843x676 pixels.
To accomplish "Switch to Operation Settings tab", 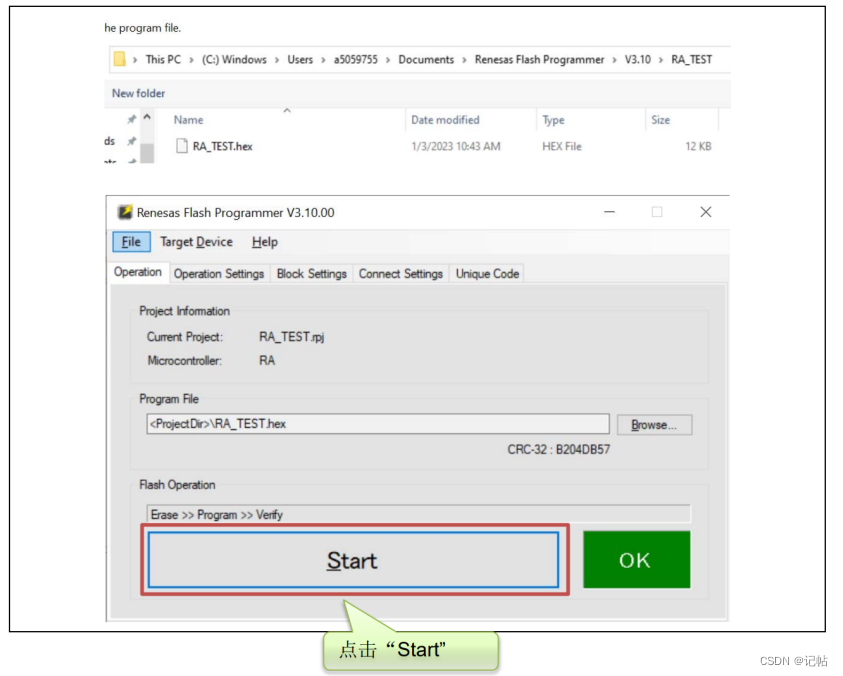I will point(219,274).
